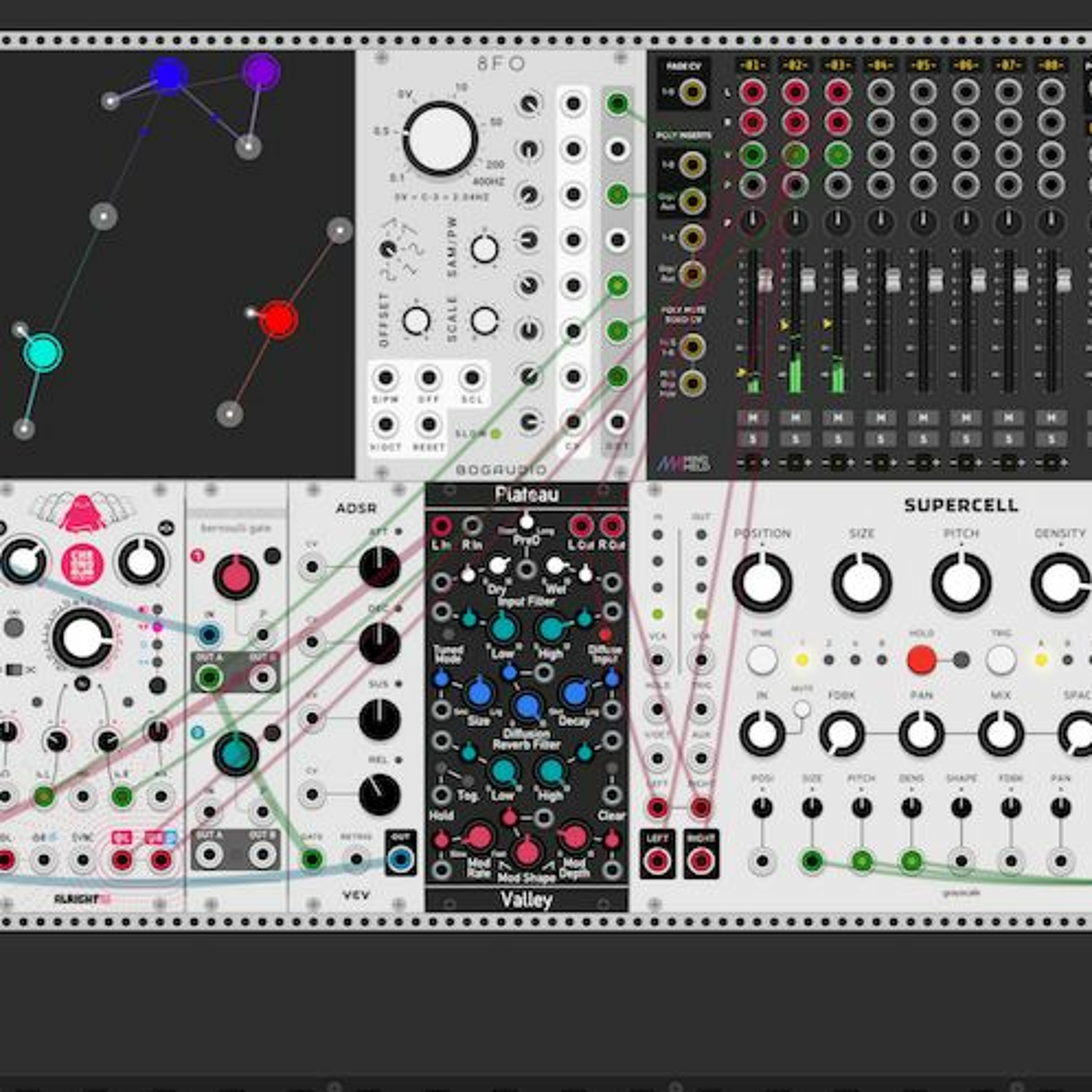
Task: Click the large red node in the graph
Action: (x=278, y=319)
